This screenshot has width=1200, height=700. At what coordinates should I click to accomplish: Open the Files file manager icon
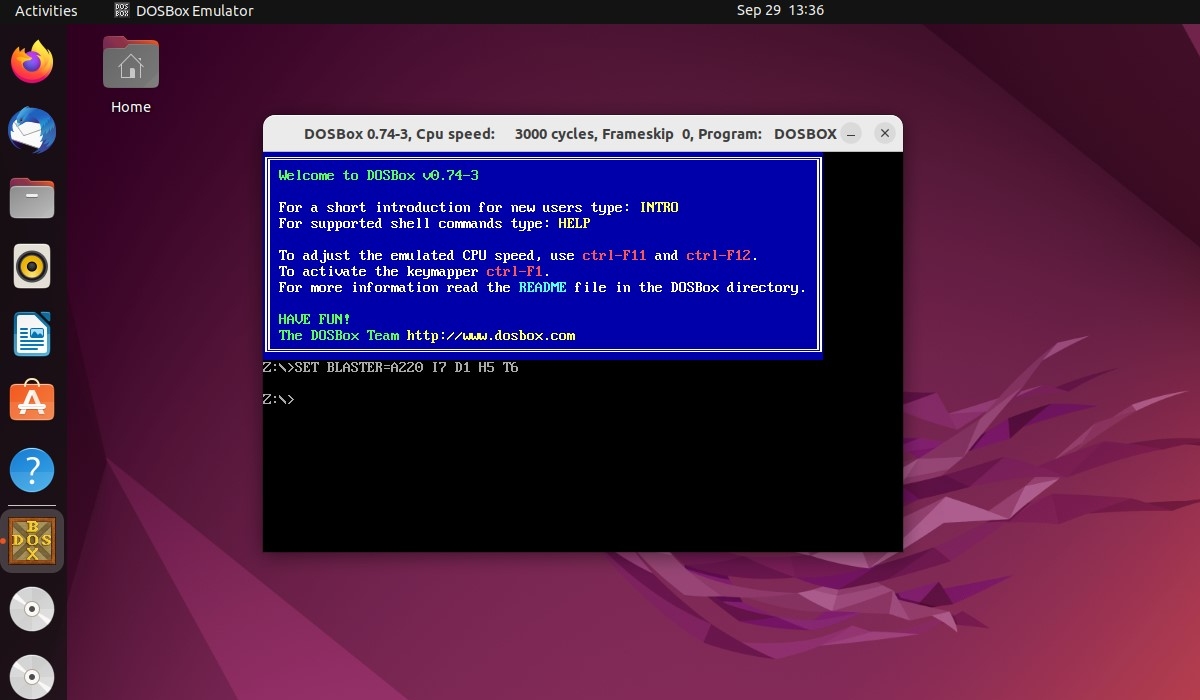32,198
